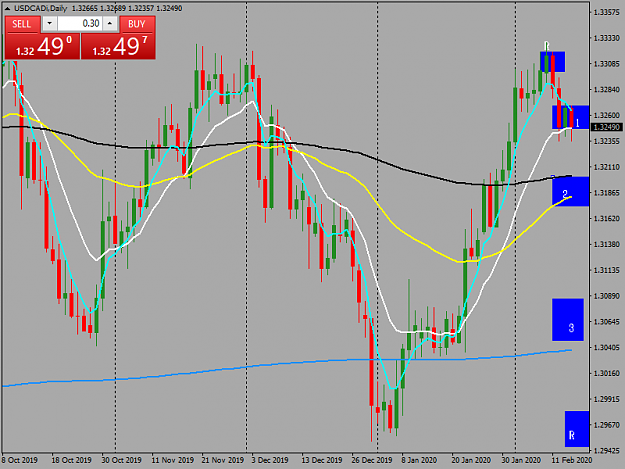Click the 0.30 volume input field
625x469 pixels.
(x=80, y=24)
